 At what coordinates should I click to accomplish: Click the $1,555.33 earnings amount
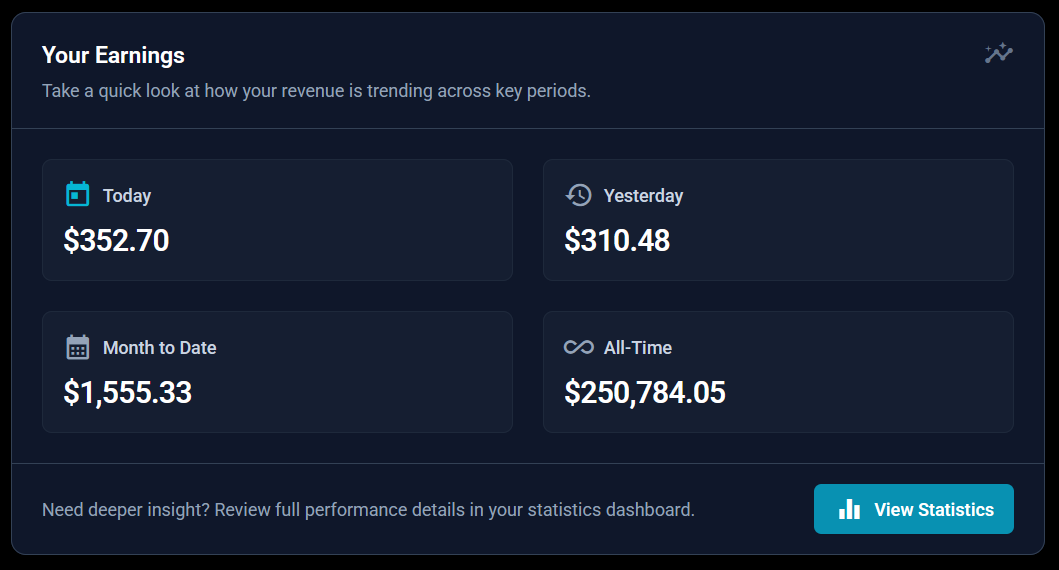pos(127,393)
